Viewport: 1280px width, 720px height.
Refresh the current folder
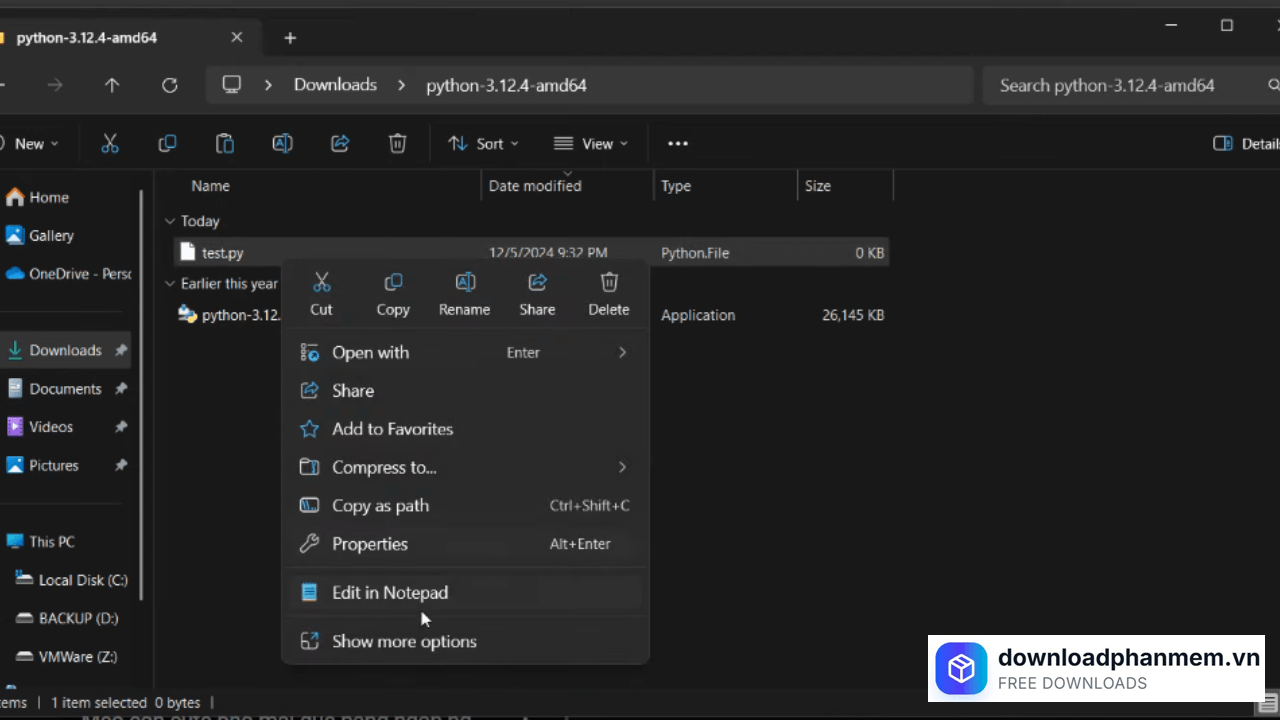click(x=170, y=86)
